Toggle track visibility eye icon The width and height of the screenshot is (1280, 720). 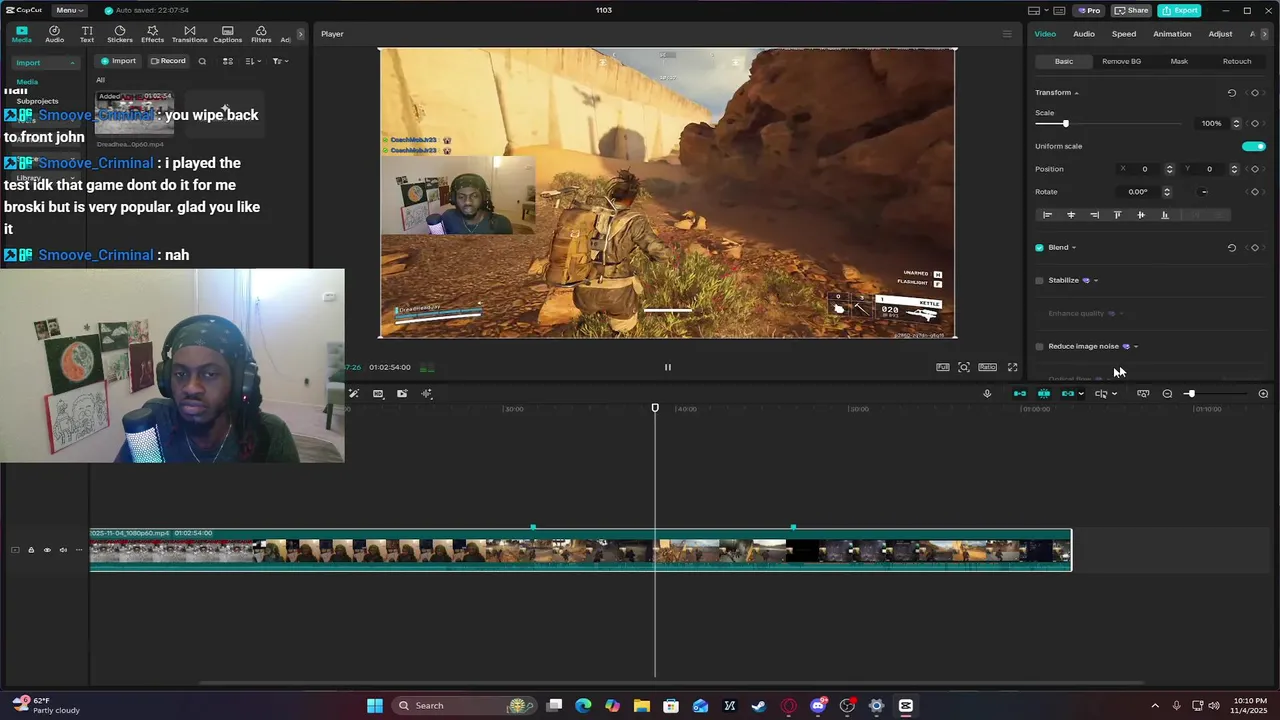pos(46,550)
